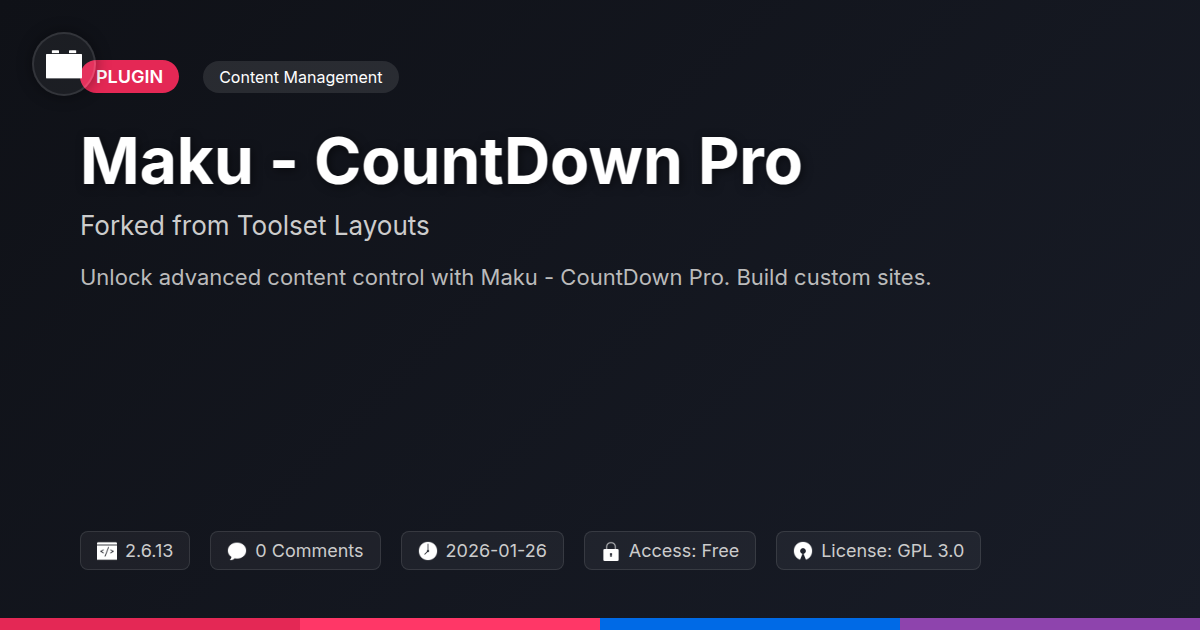Click the plugin block icon in circle
Image resolution: width=1200 pixels, height=630 pixels.
coord(64,64)
